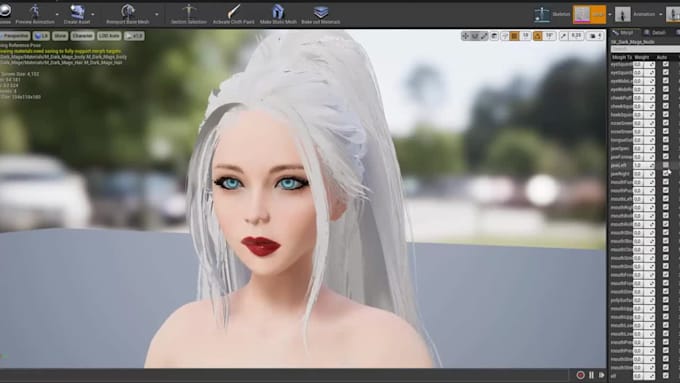
Task: Click the Auto column header
Action: (662, 57)
